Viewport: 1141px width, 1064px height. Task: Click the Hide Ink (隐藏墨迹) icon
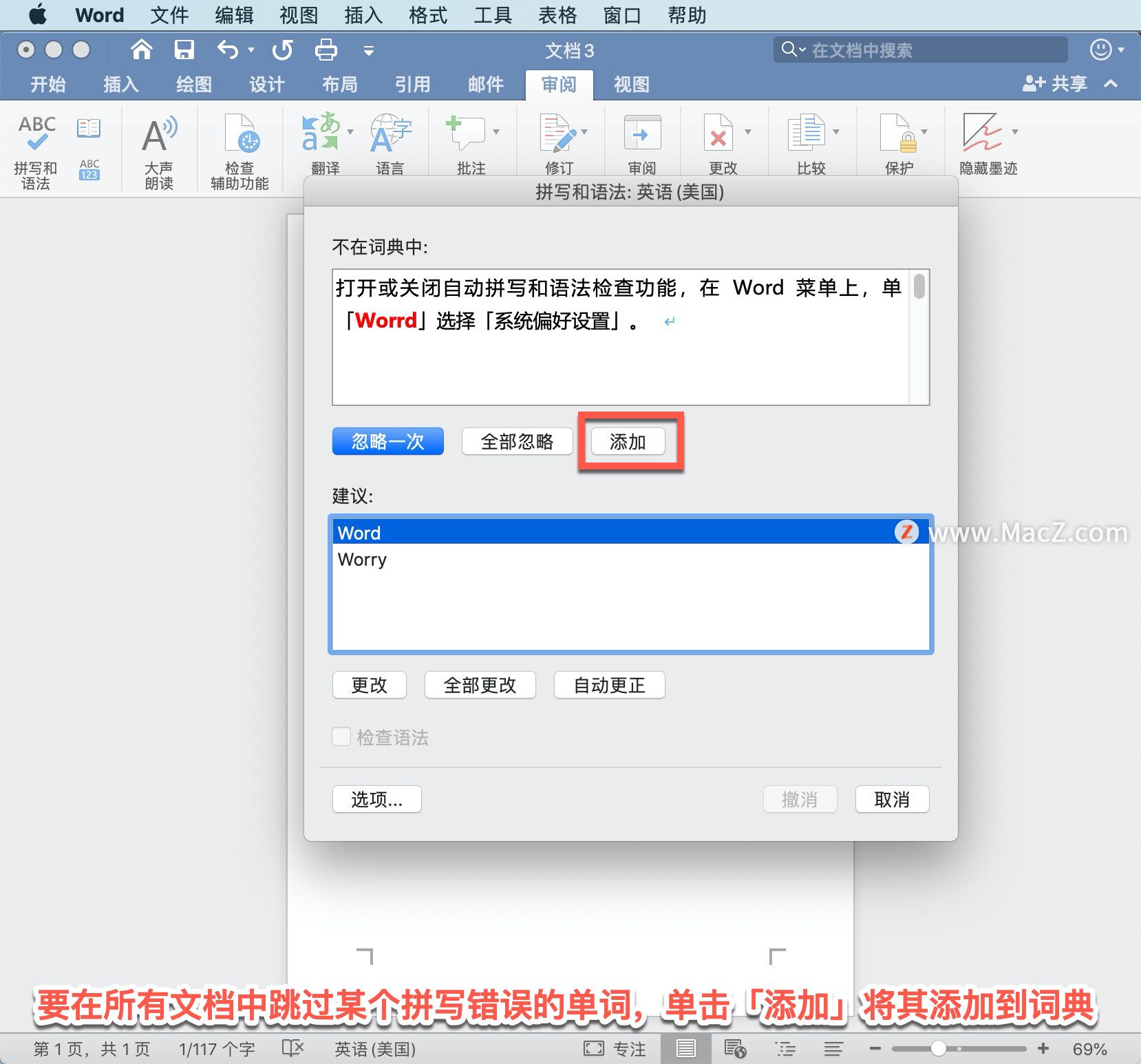[x=982, y=132]
